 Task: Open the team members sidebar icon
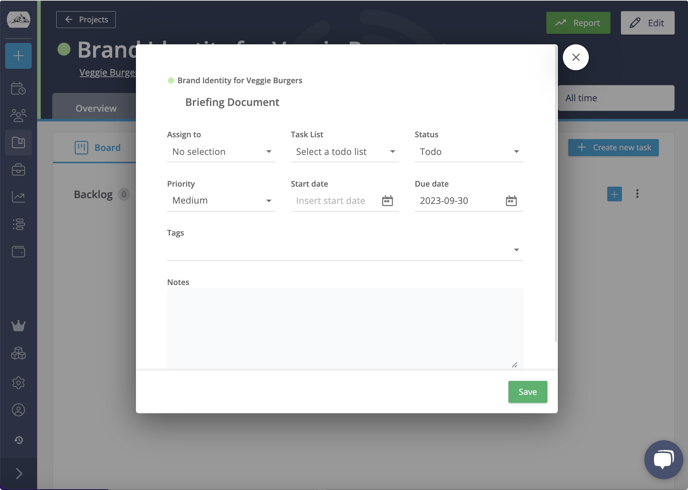(18, 115)
